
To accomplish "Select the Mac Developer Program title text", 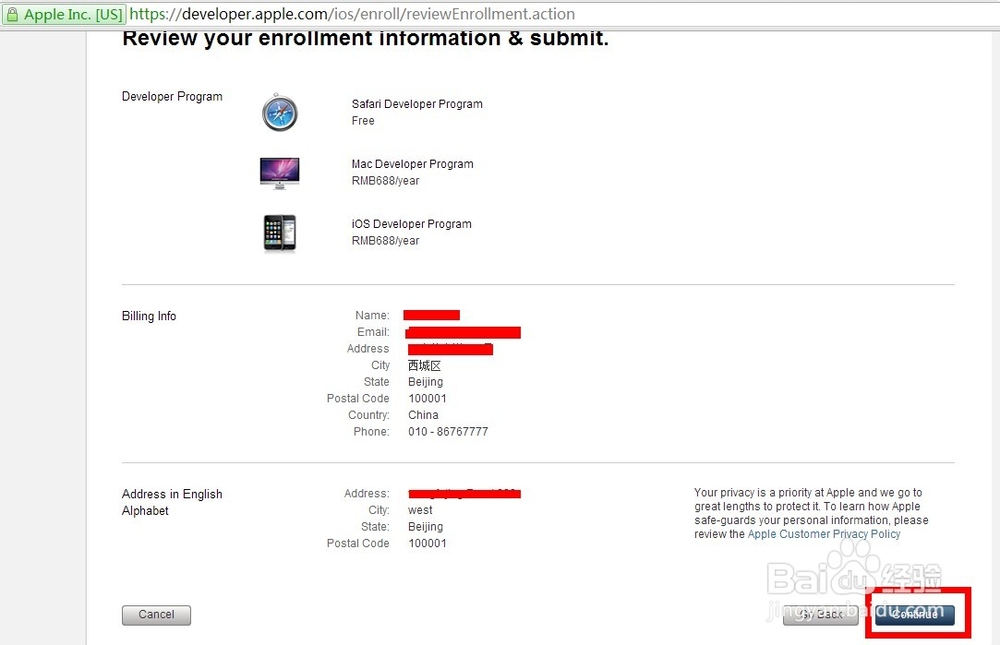I will tap(412, 164).
